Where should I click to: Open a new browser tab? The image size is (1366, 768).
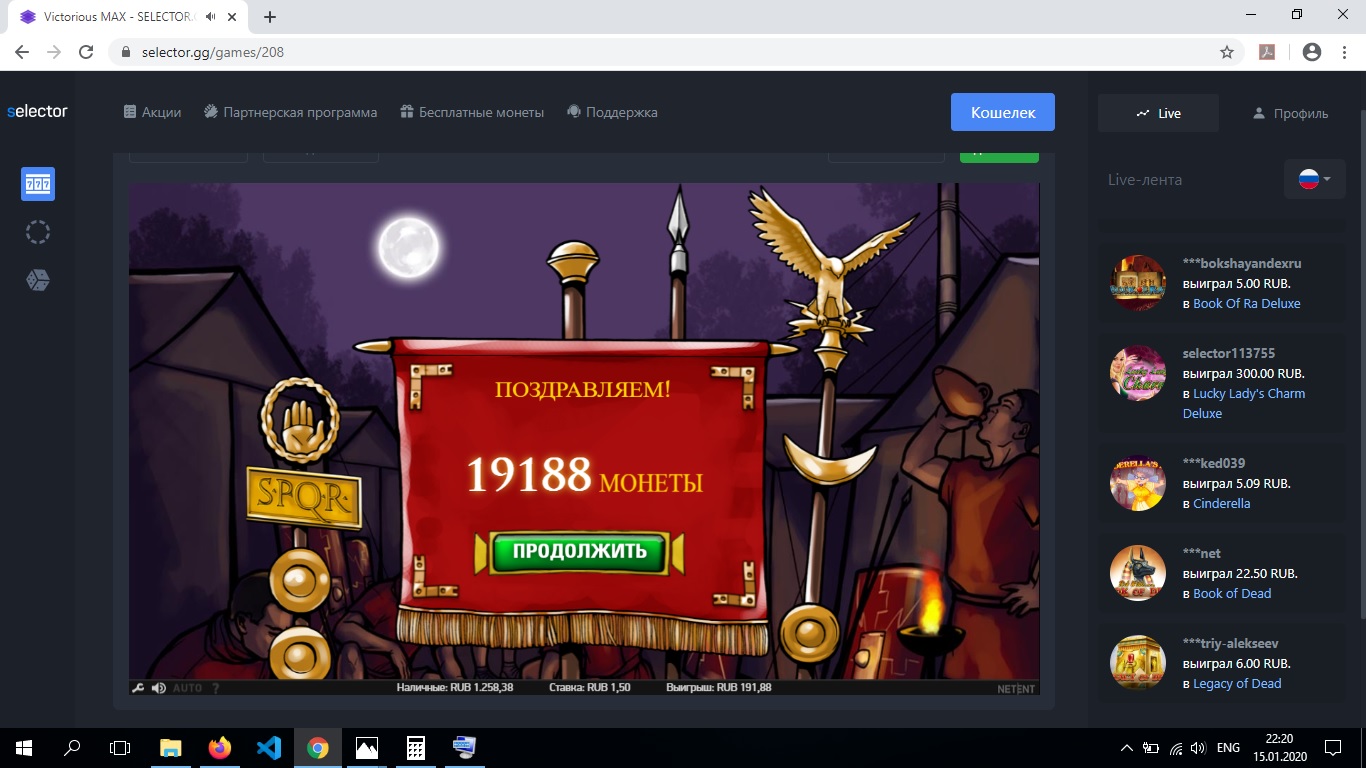(x=270, y=17)
